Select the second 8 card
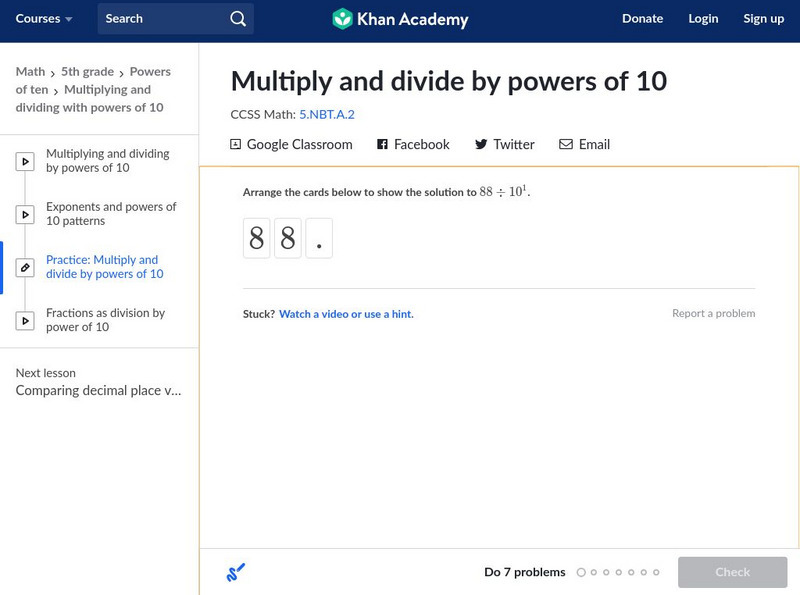Screen dimensions: 800x595 [288, 238]
